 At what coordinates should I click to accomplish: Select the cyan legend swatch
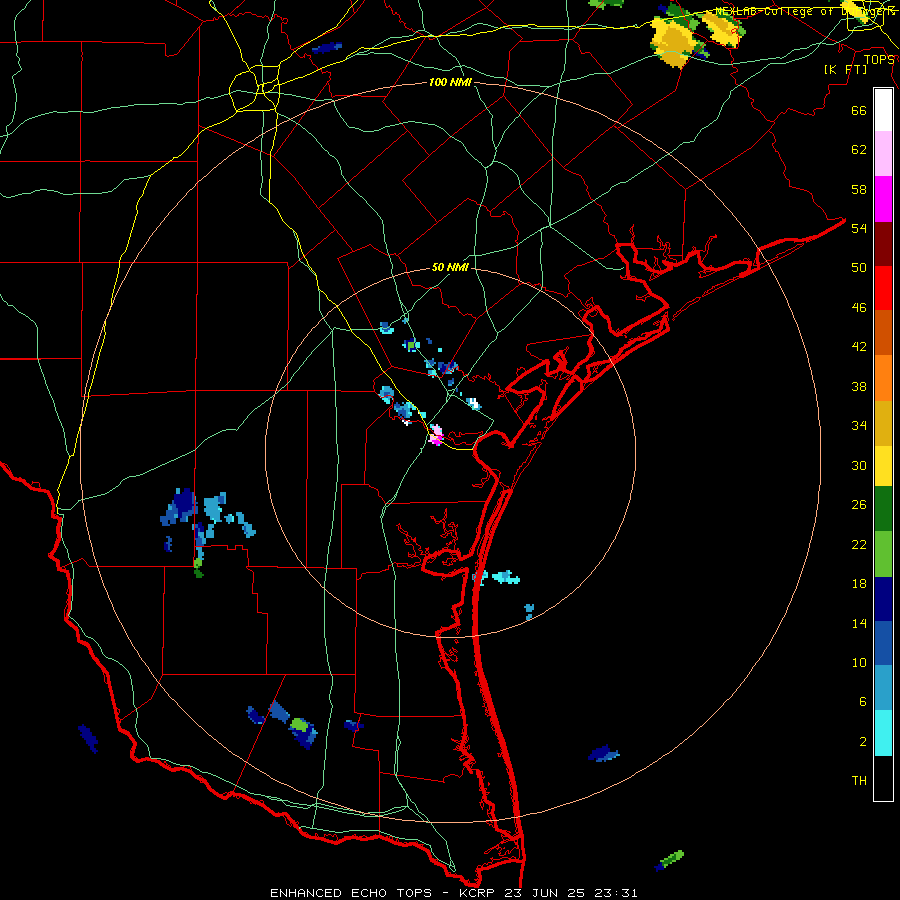pyautogui.click(x=883, y=733)
